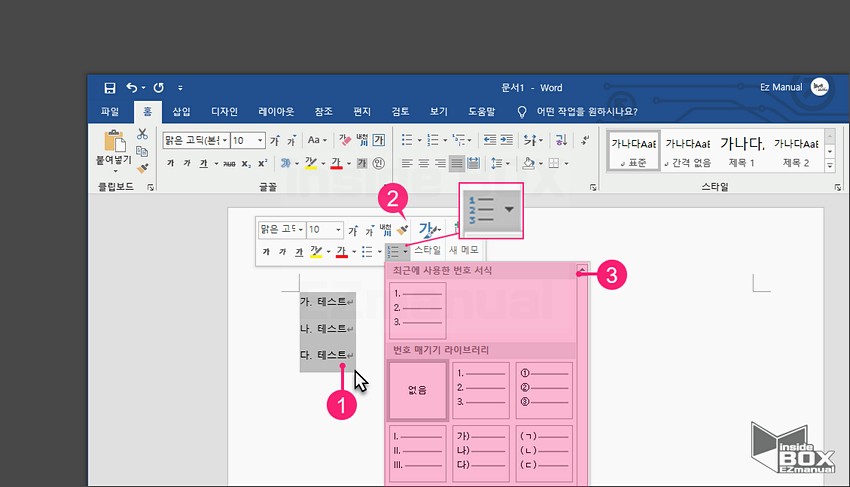Toggle strikethrough formatting
The width and height of the screenshot is (850, 487).
click(x=229, y=163)
